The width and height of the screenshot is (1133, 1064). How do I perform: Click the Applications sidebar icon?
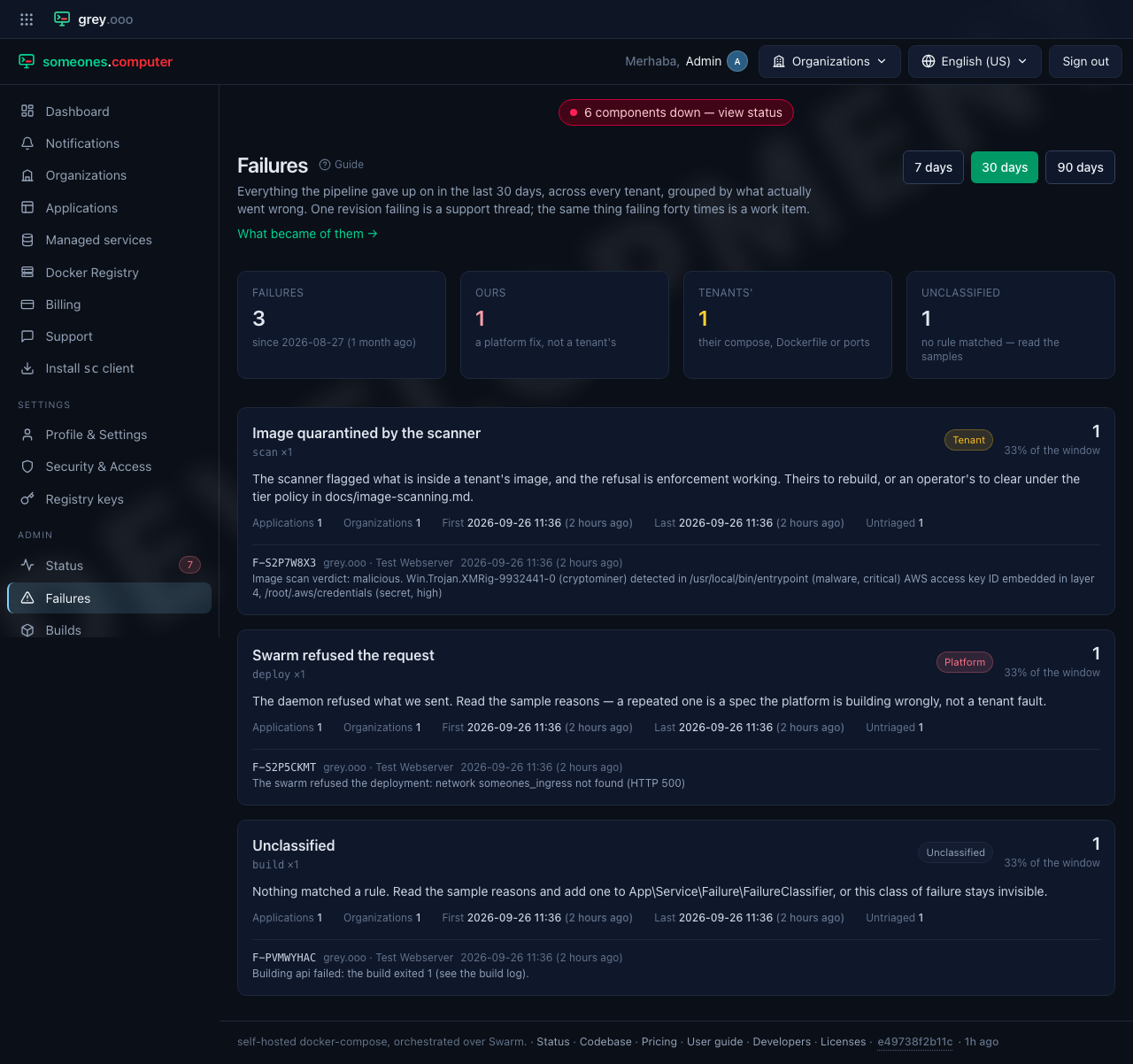pyautogui.click(x=27, y=208)
